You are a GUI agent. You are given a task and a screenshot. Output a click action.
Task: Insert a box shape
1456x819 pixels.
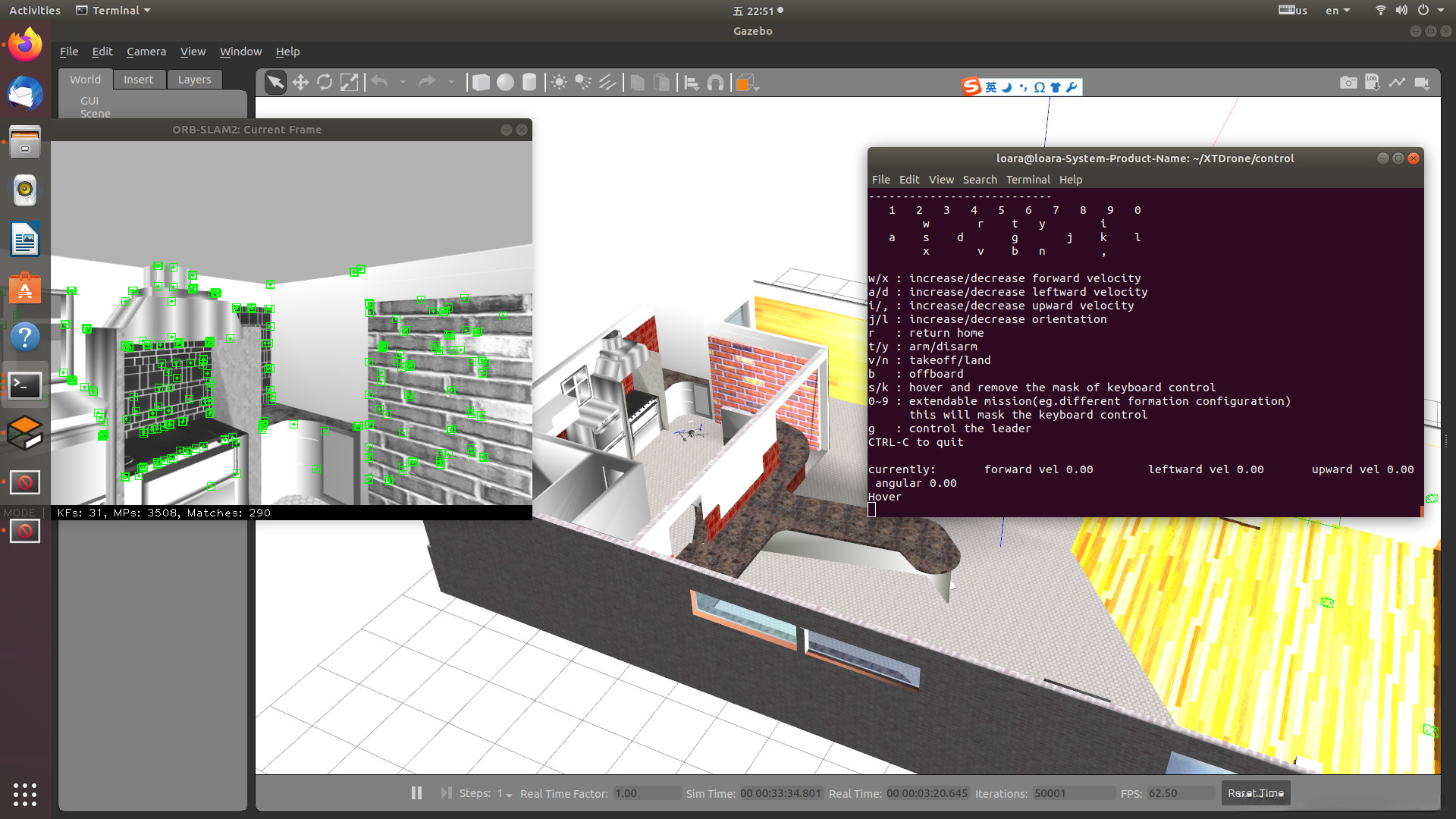481,83
